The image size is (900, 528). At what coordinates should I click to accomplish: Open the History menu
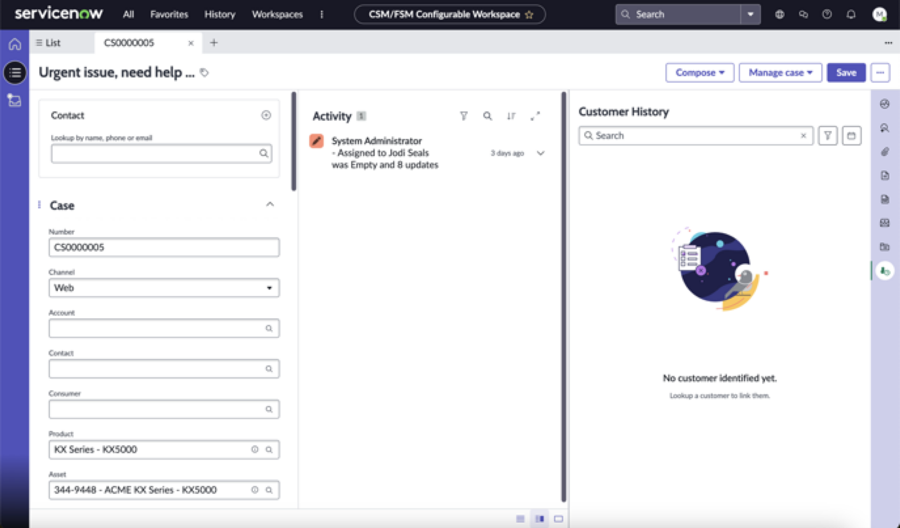220,14
